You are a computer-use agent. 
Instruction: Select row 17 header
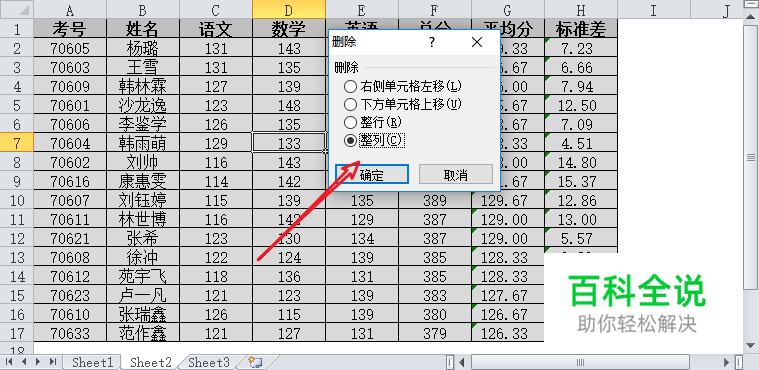16,333
